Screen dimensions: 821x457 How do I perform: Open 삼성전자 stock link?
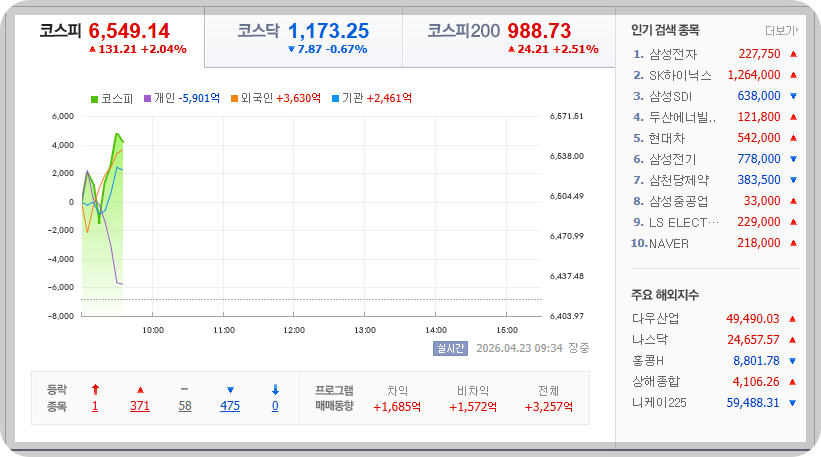673,54
